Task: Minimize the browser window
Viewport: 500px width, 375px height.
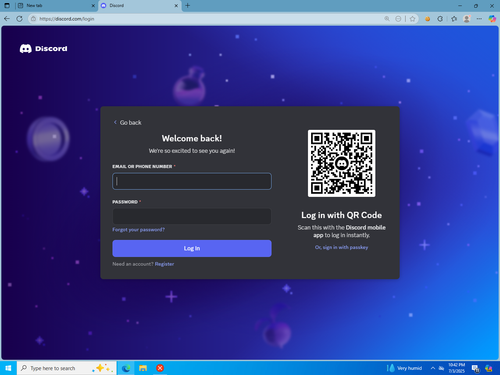Action: [x=460, y=6]
